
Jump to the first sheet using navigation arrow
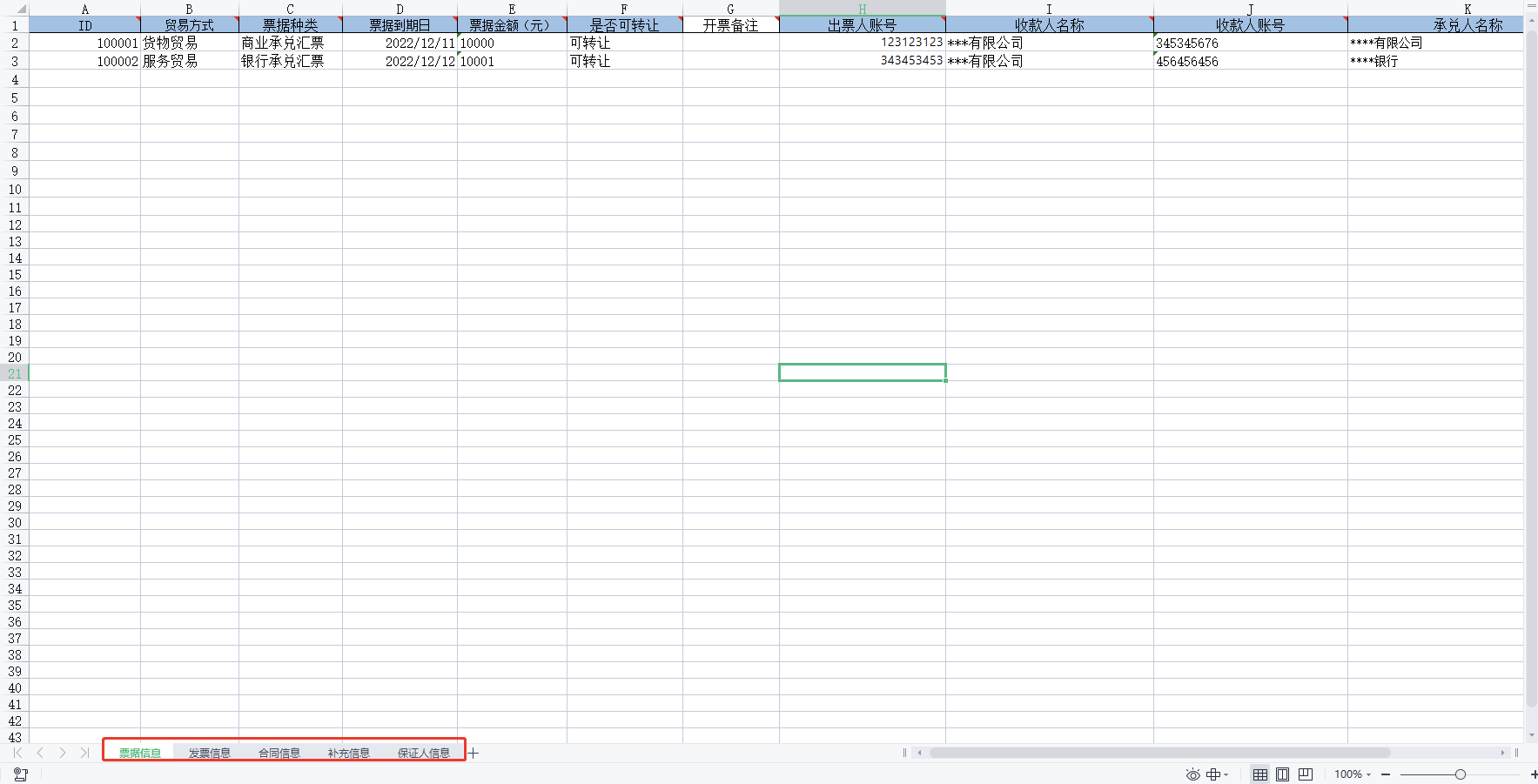17,753
